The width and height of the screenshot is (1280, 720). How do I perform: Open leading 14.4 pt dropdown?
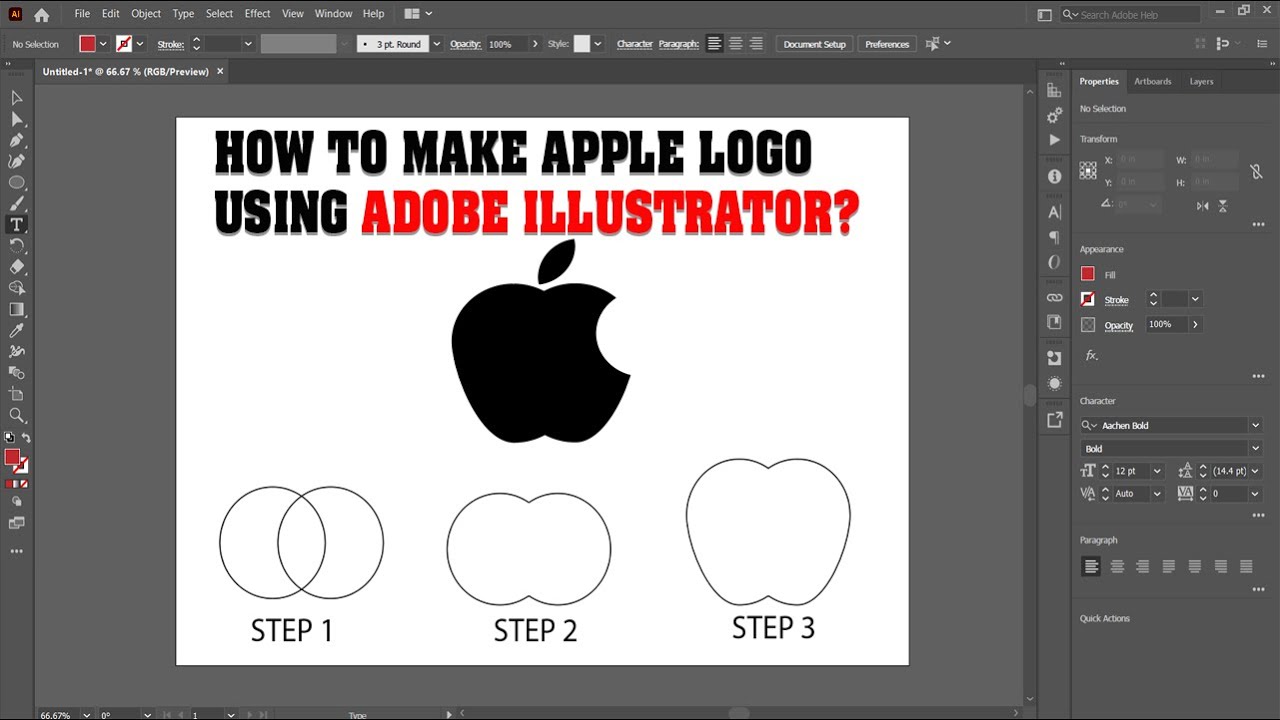(x=1256, y=471)
